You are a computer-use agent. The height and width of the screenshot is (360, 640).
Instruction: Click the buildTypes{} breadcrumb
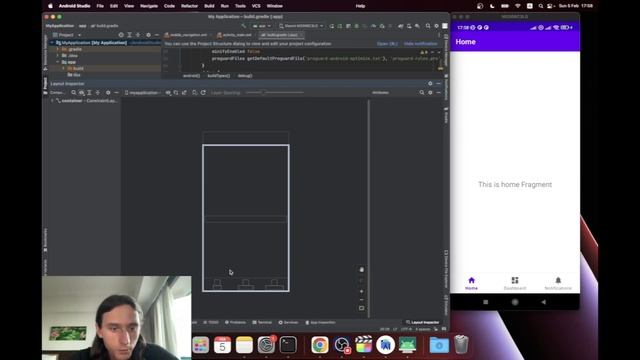click(218, 76)
